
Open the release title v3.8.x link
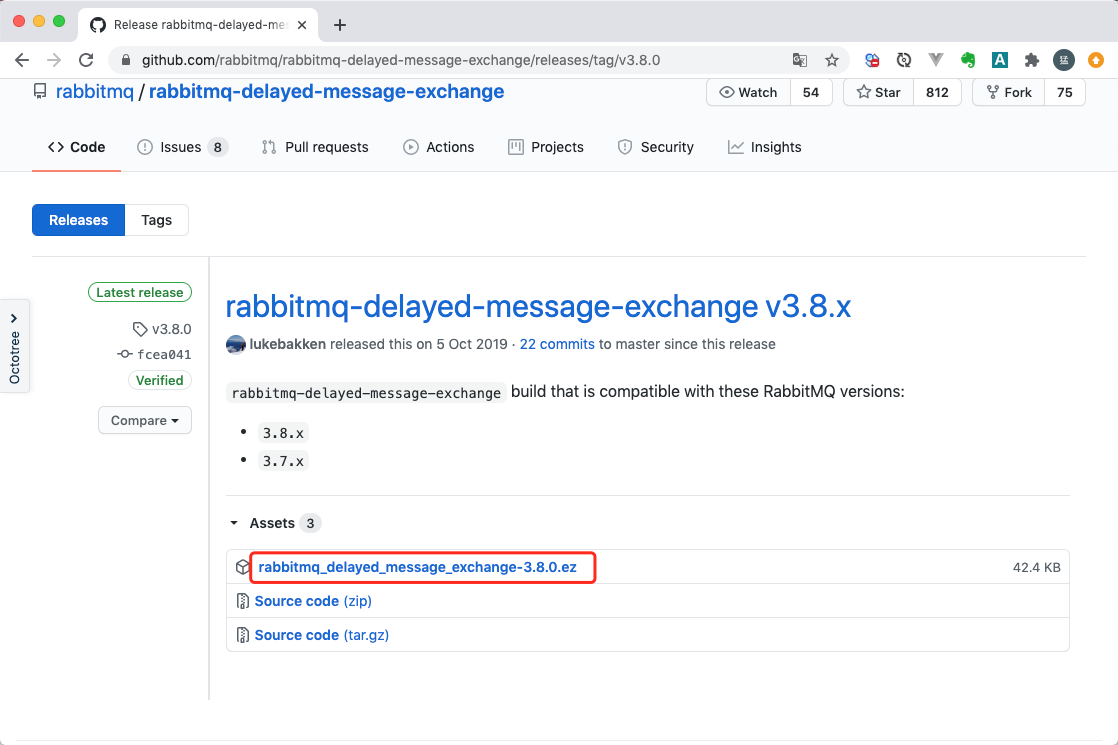[538, 307]
